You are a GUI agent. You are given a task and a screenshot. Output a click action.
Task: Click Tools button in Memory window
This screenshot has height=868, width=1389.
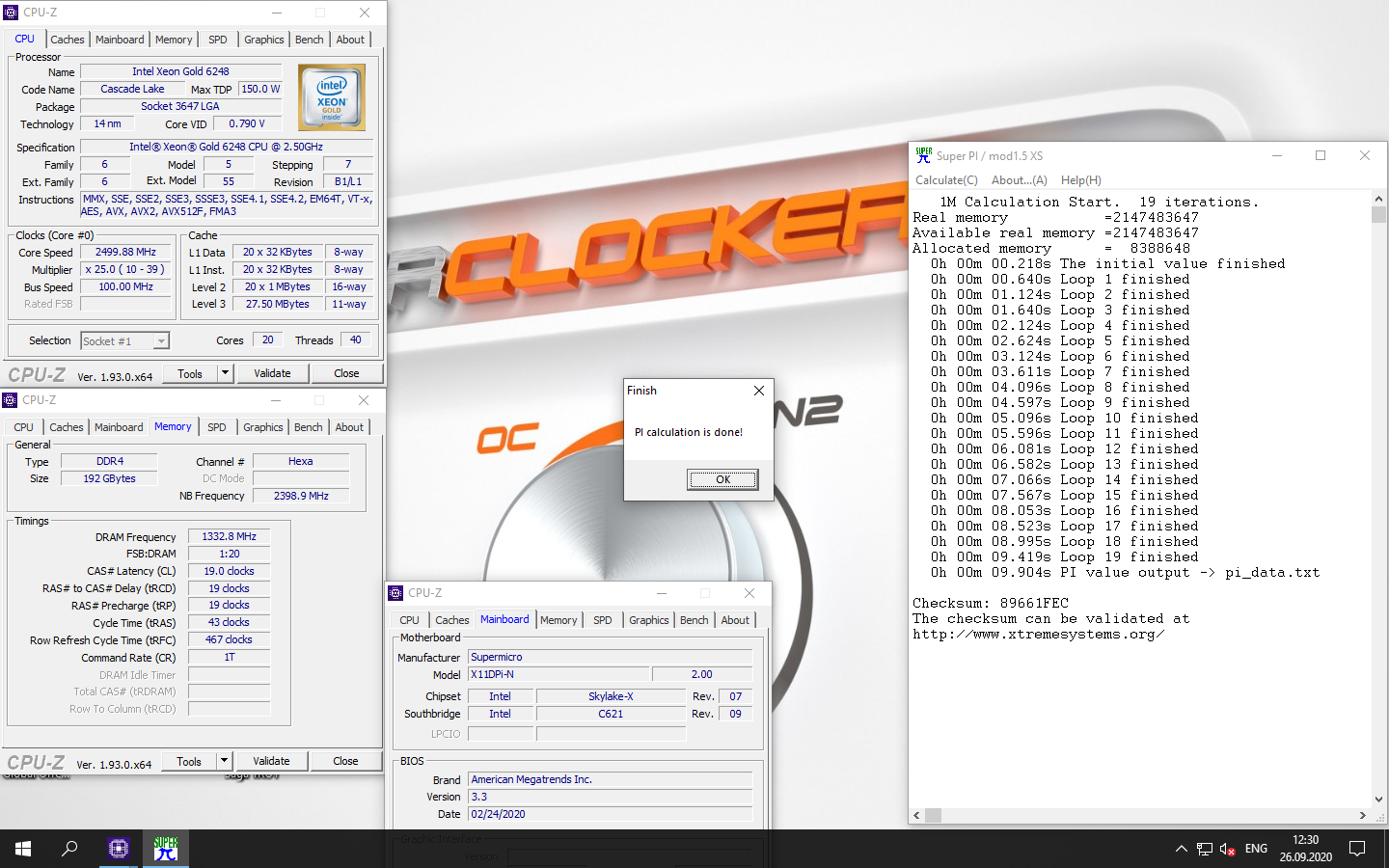click(x=189, y=761)
